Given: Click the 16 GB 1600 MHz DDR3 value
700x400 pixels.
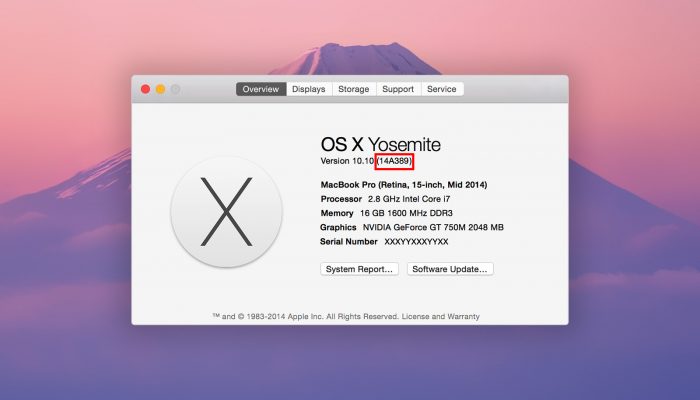Looking at the screenshot, I should pyautogui.click(x=406, y=213).
